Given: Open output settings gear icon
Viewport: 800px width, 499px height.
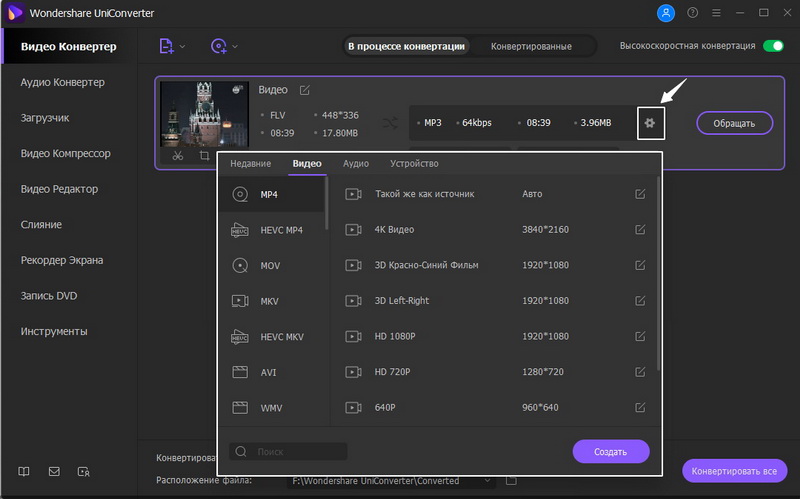Looking at the screenshot, I should tap(651, 123).
